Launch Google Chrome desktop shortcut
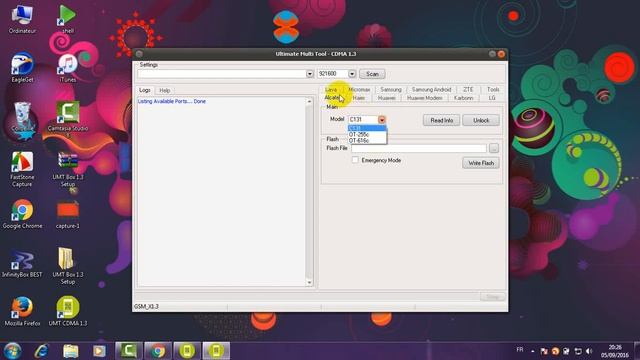The width and height of the screenshot is (640, 360). coord(22,214)
